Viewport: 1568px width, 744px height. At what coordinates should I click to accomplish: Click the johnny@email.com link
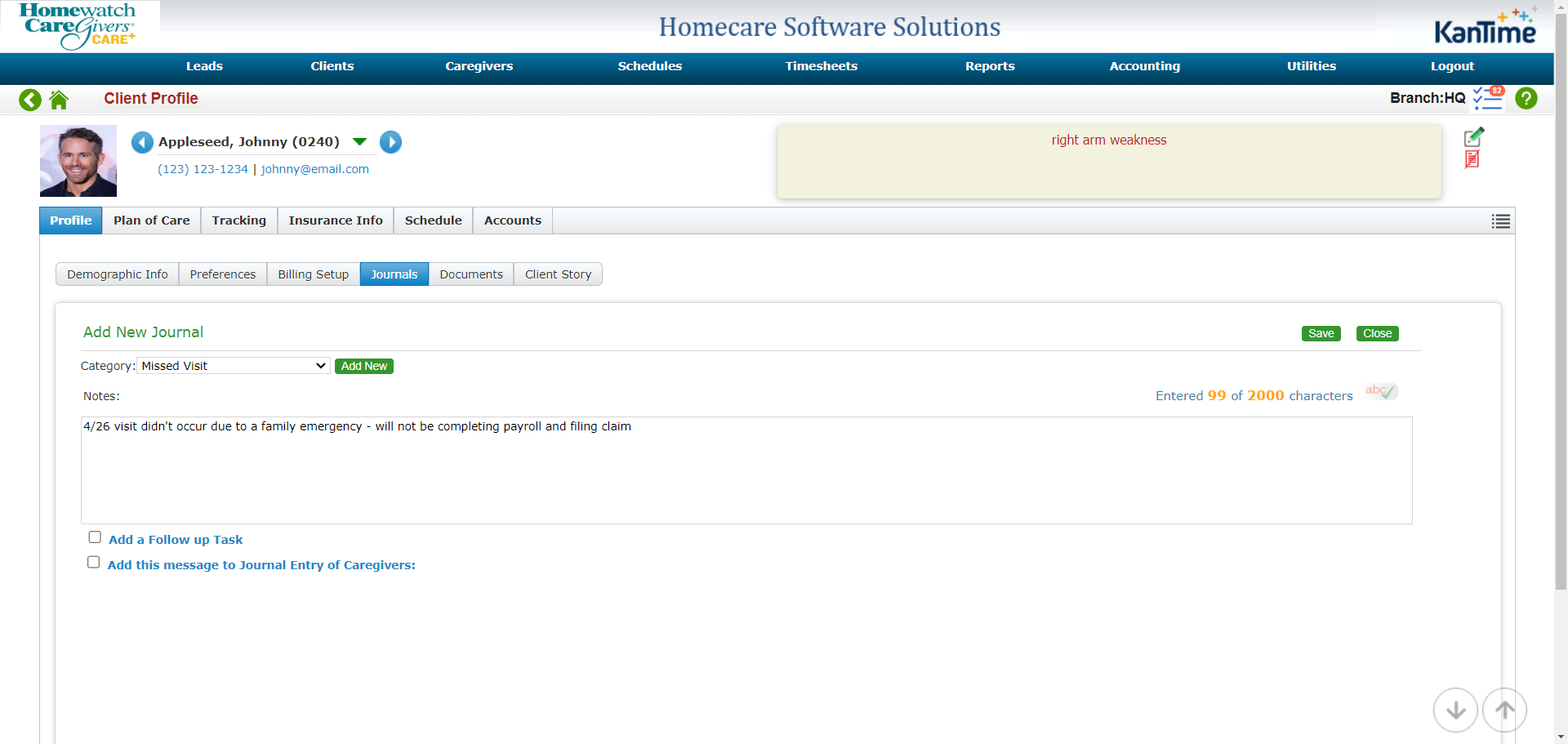point(314,169)
